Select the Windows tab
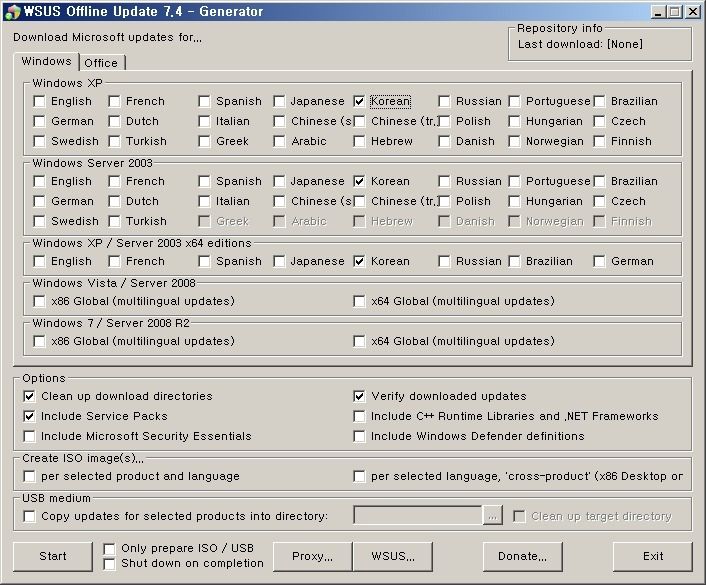The width and height of the screenshot is (706, 585). point(46,61)
